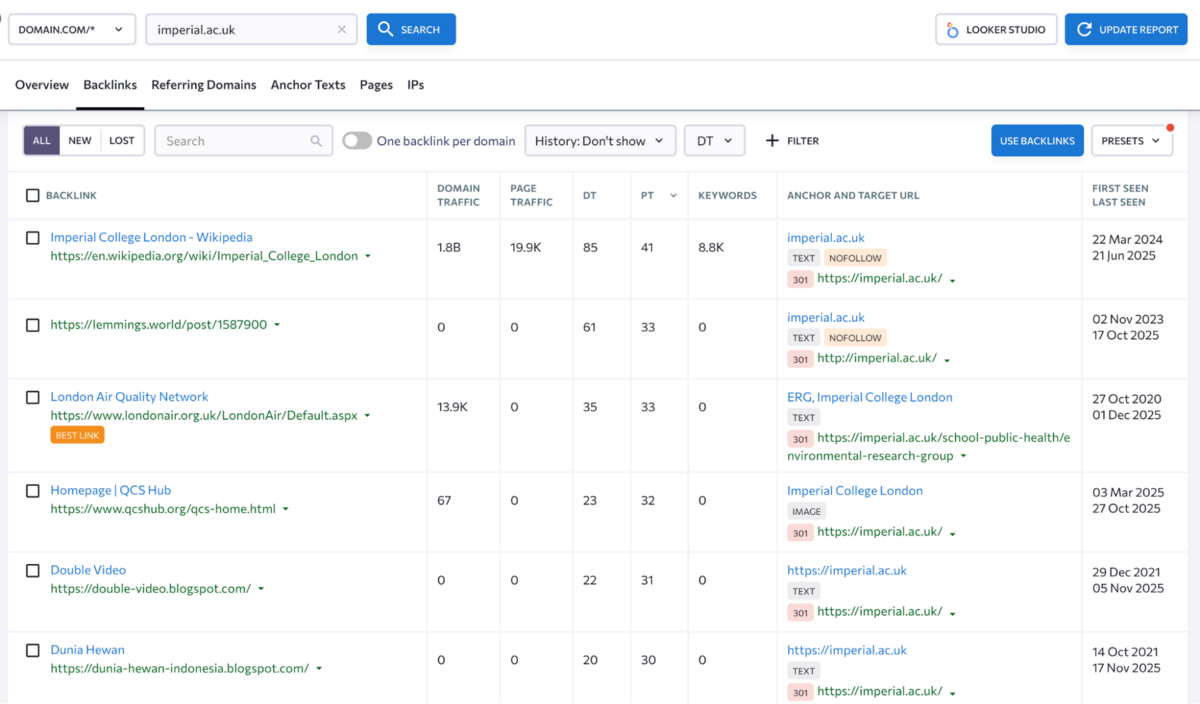Image resolution: width=1200 pixels, height=704 pixels.
Task: Open the Double Video title link
Action: [88, 570]
